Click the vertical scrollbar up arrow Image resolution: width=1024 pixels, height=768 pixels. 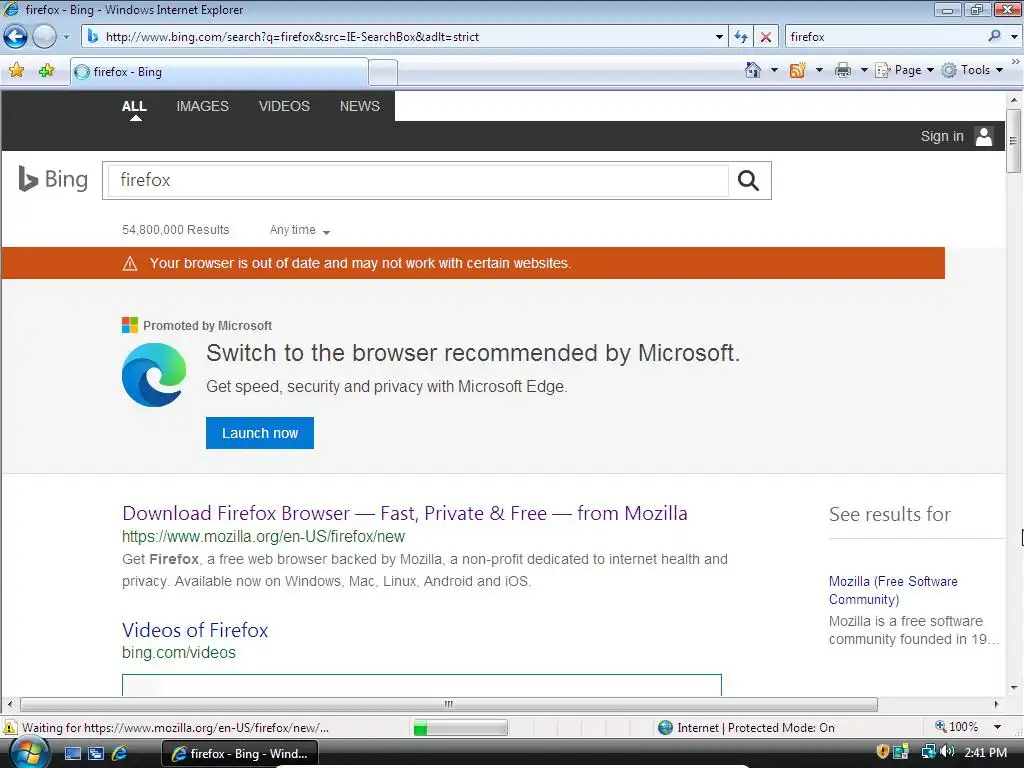1014,100
